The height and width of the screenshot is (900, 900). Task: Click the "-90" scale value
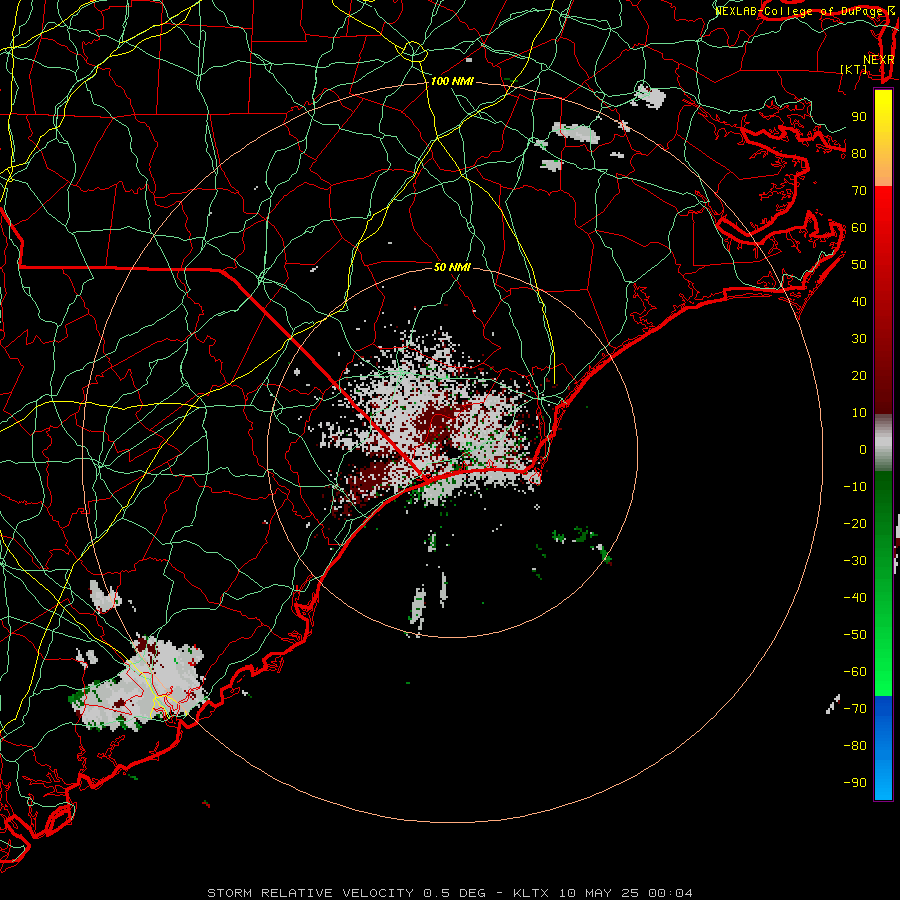point(855,783)
